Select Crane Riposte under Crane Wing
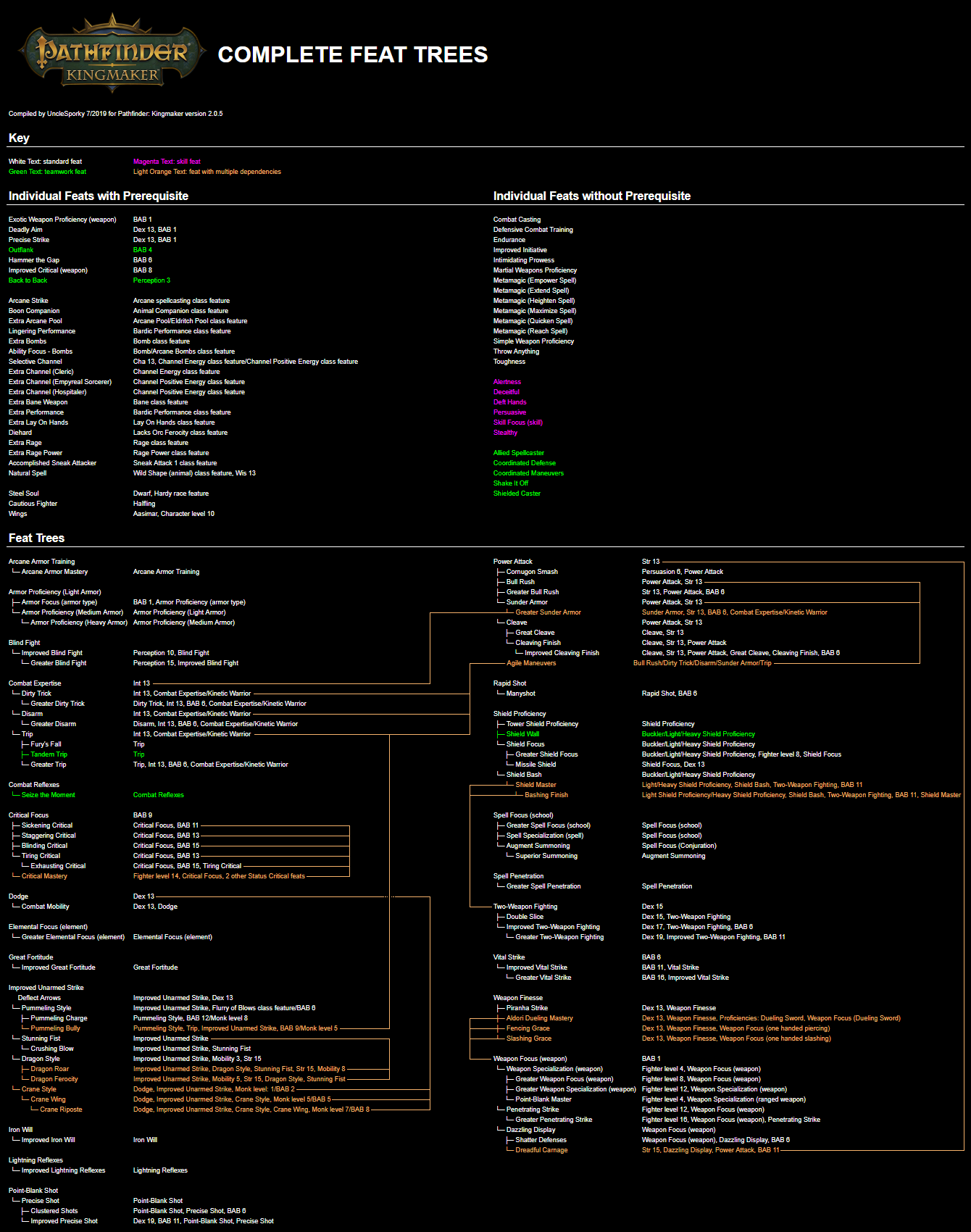971x1232 pixels. pyautogui.click(x=61, y=1110)
